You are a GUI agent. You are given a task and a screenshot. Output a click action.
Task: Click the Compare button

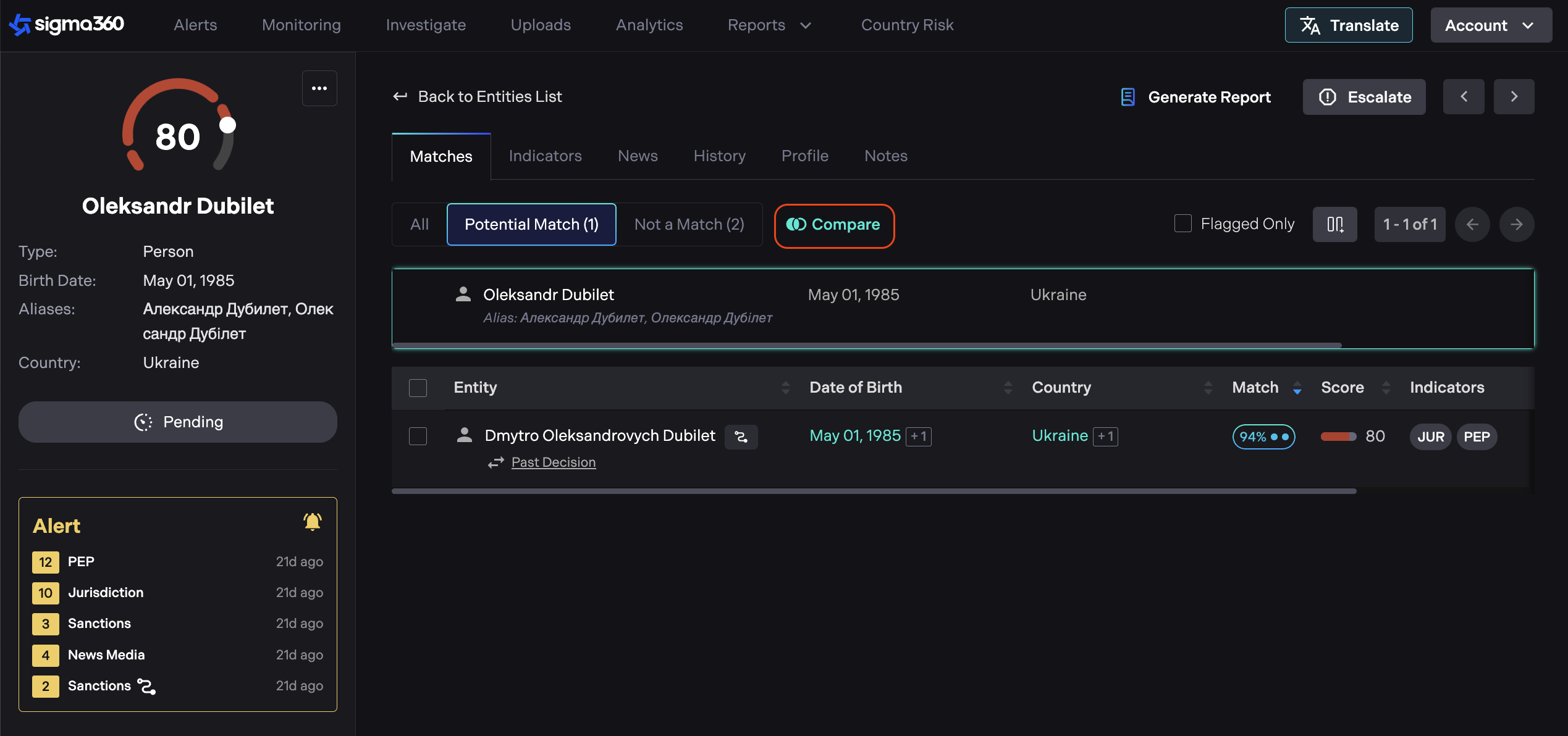833,225
